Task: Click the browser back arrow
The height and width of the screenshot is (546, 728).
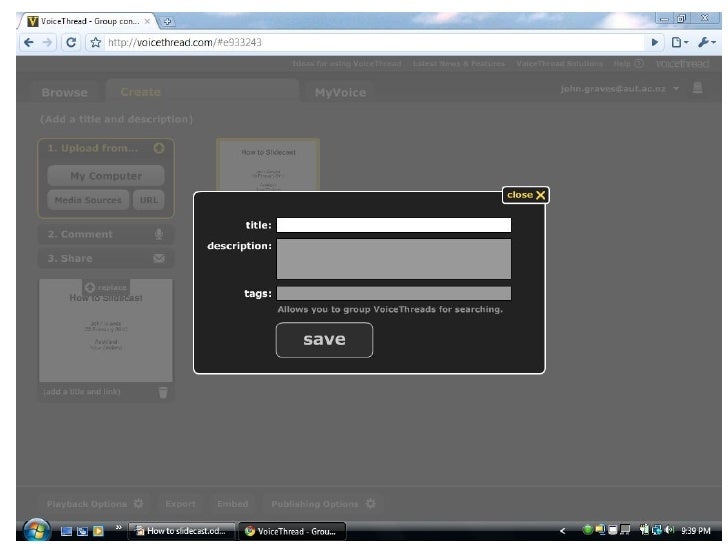Action: (29, 43)
